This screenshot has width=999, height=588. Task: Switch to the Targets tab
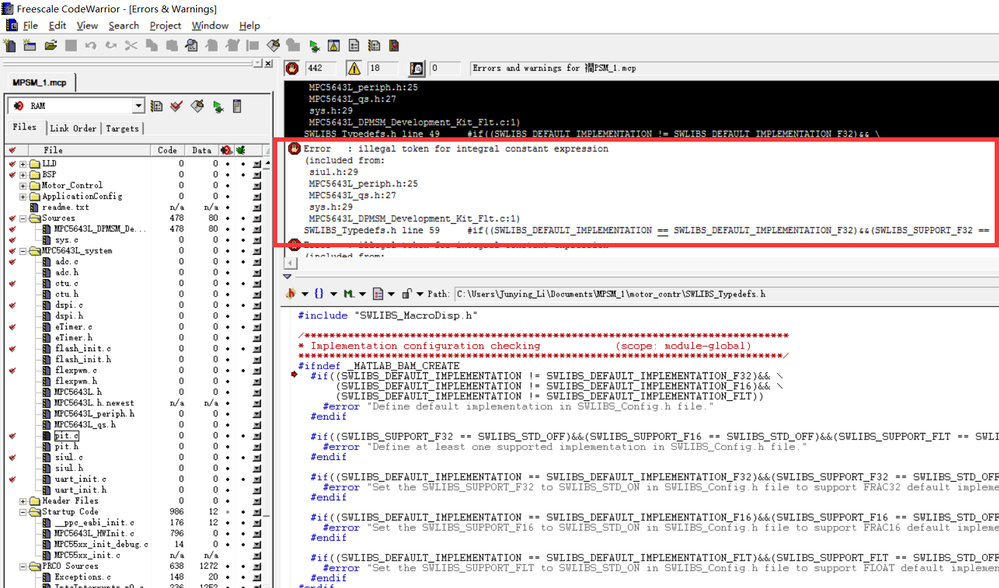point(122,128)
